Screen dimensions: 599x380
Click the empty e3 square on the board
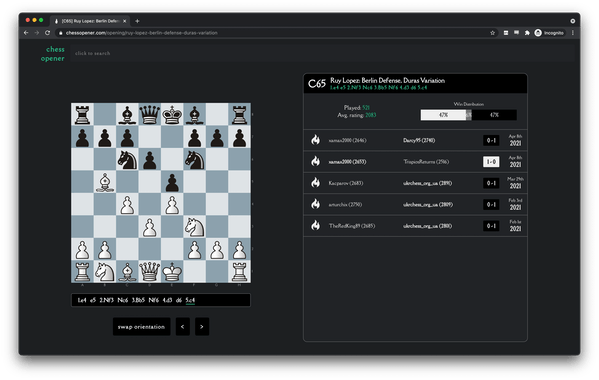[x=172, y=227]
